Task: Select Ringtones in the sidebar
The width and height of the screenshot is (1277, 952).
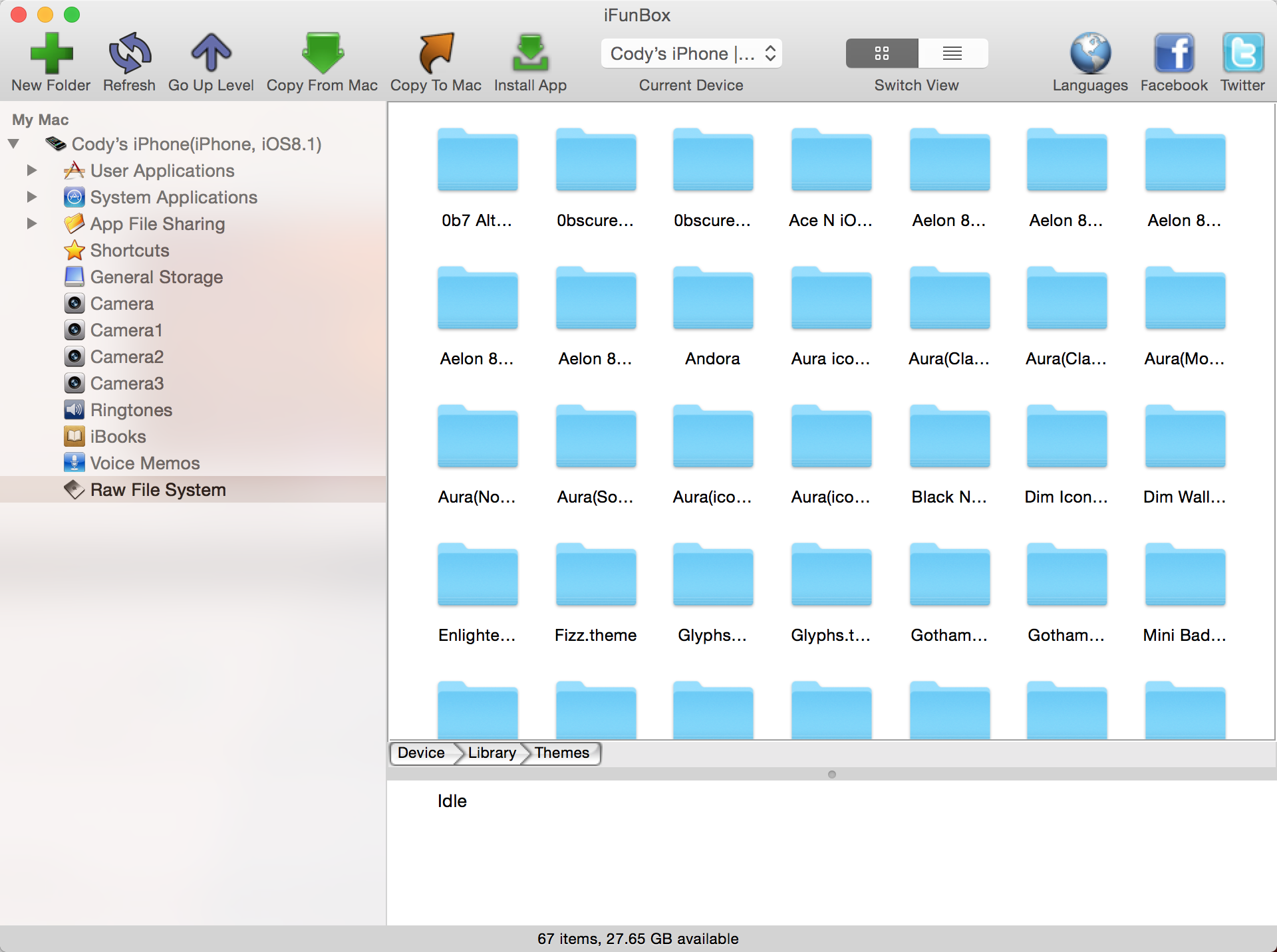Action: 131,410
